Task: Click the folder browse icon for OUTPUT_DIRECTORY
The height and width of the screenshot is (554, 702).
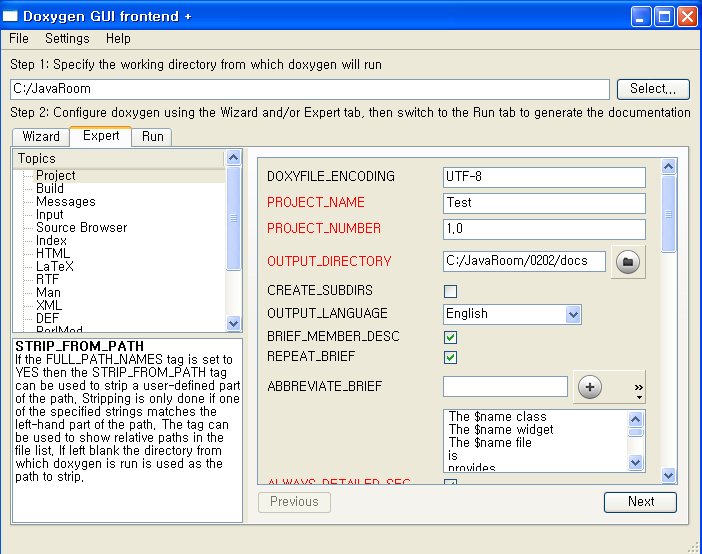Action: pos(628,262)
